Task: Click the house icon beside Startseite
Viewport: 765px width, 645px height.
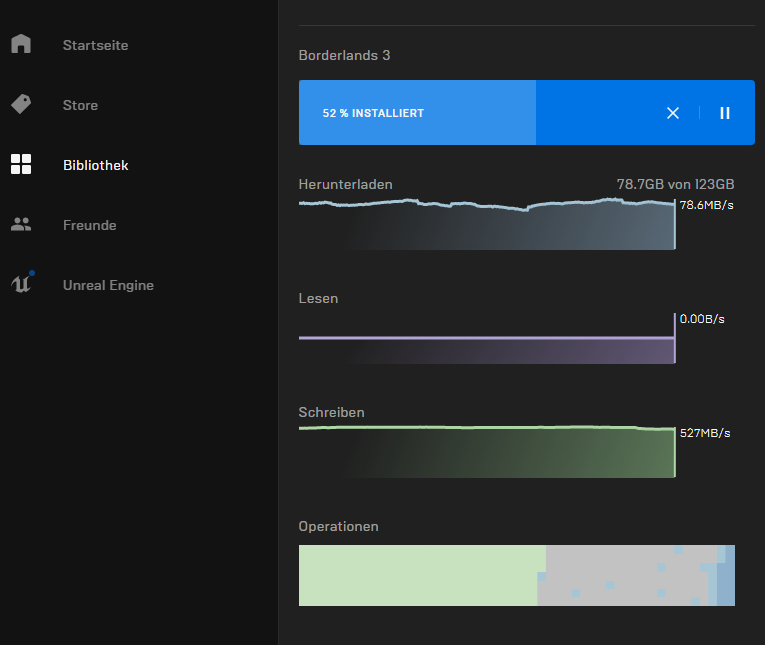Action: 21,45
